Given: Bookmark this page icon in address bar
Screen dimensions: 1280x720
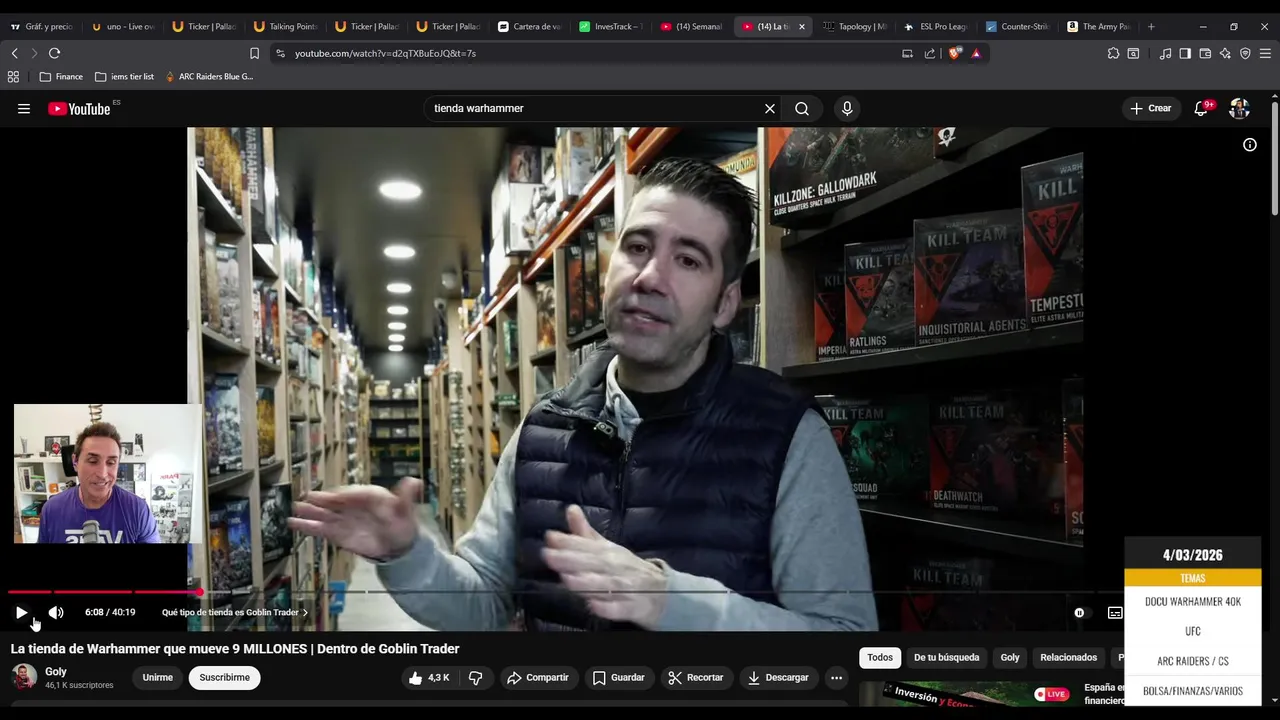Looking at the screenshot, I should [x=254, y=53].
